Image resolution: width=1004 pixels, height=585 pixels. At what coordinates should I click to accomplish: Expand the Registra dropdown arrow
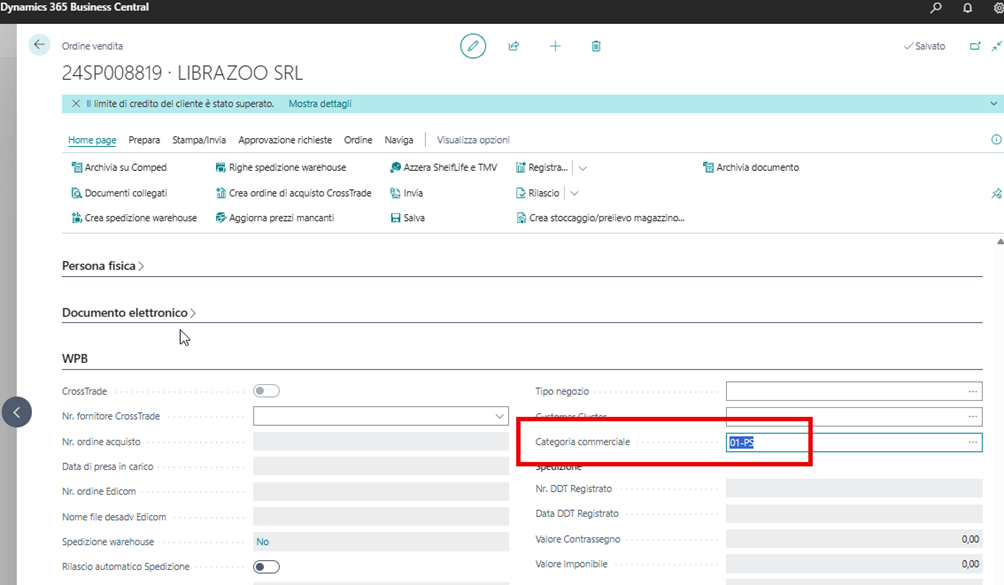[x=583, y=168]
